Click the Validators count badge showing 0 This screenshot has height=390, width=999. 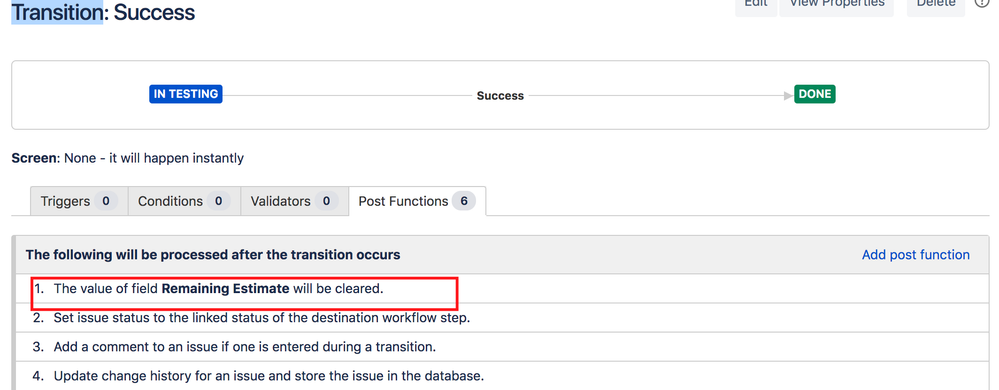326,201
